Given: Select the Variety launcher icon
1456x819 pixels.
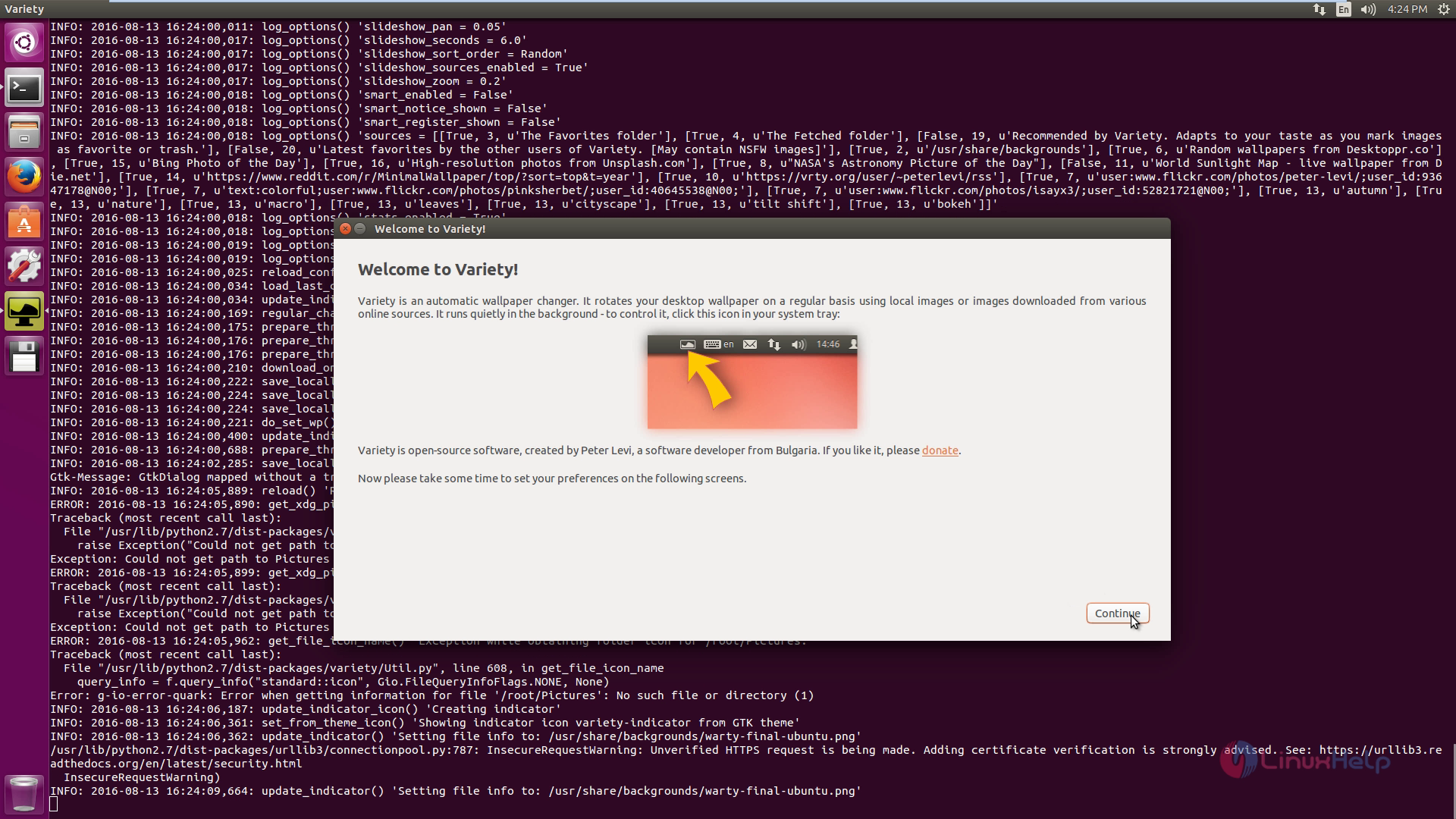Looking at the screenshot, I should (24, 311).
